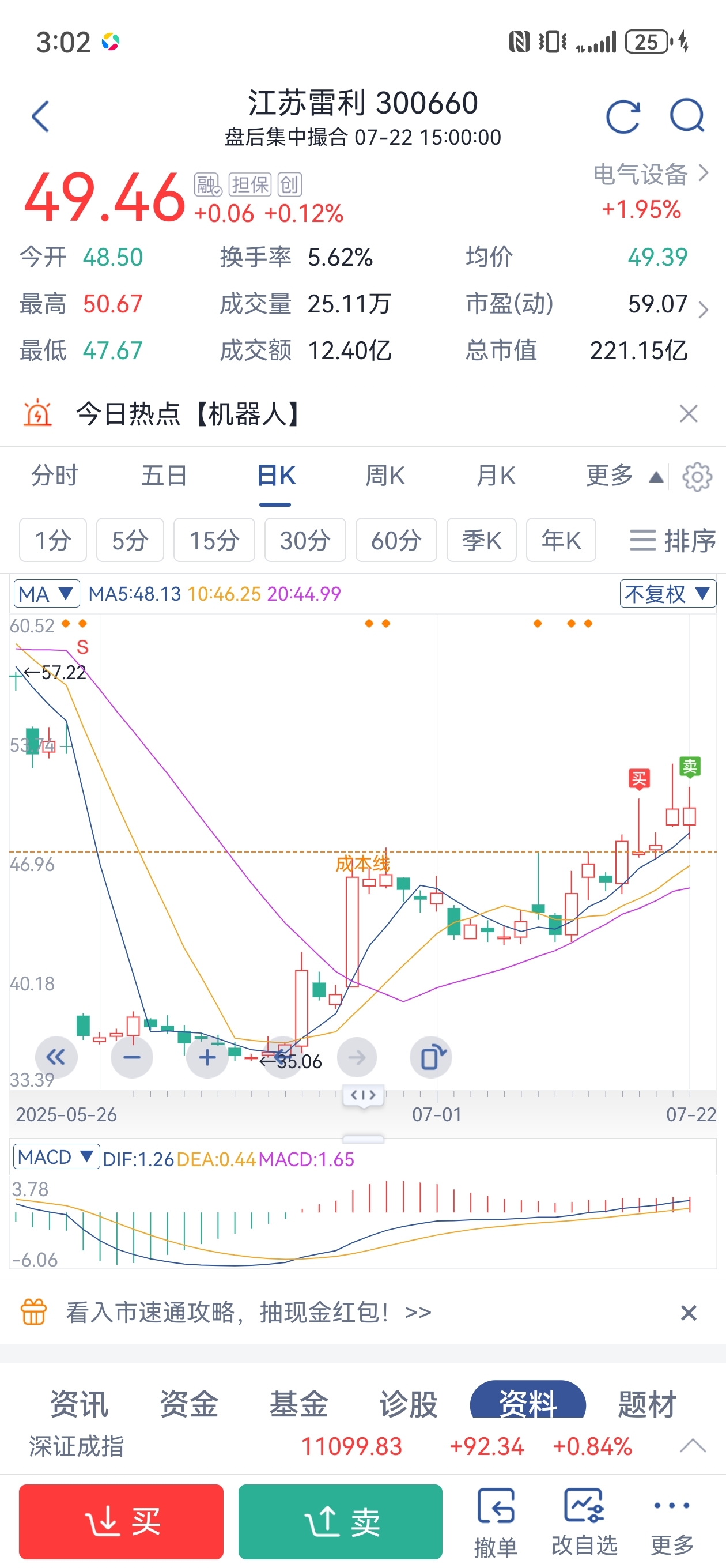This screenshot has height=1568, width=726.
Task: Tap the green 卖 sell button
Action: point(340,1522)
